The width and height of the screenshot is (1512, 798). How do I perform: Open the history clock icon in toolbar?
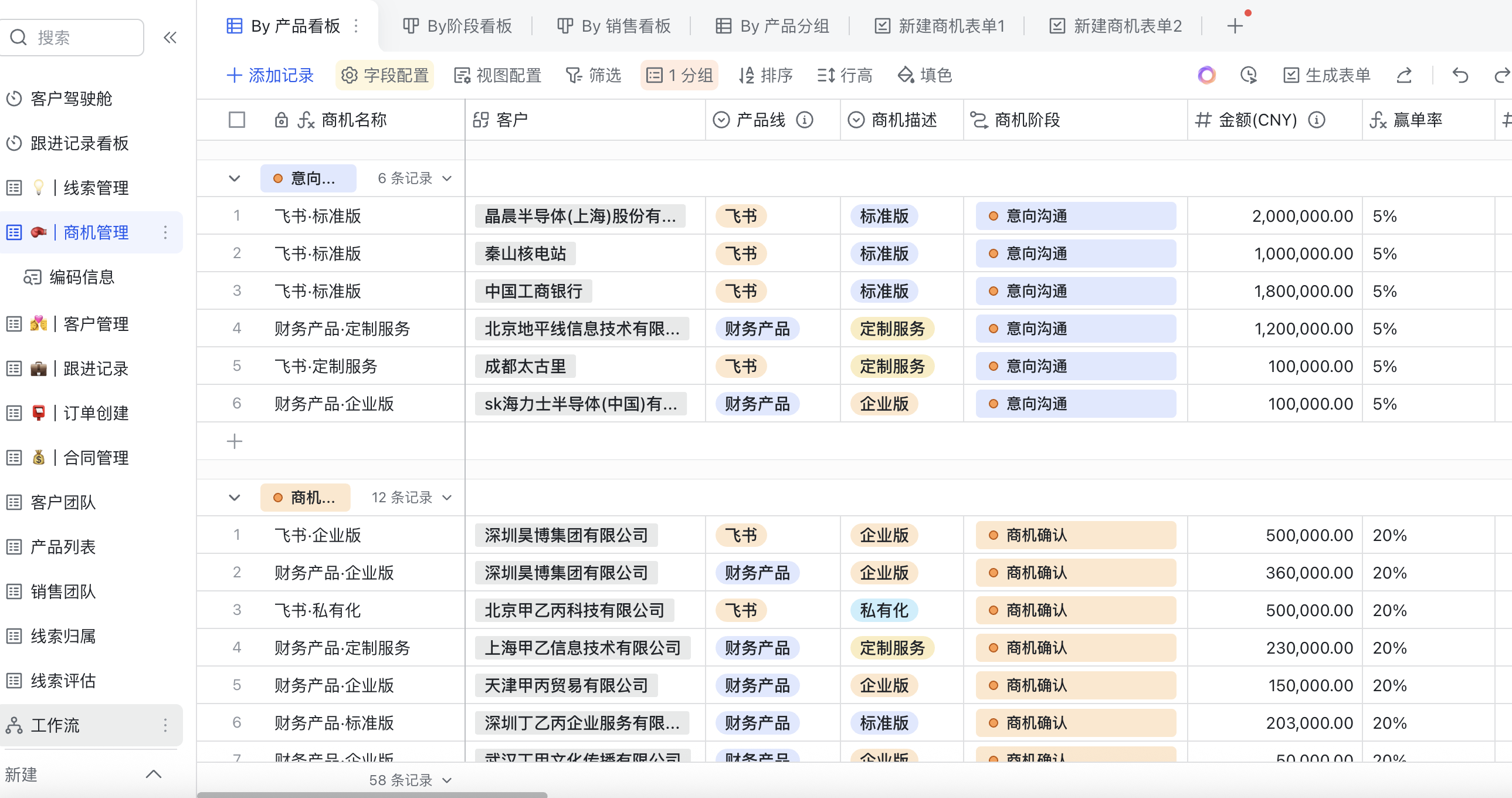[1248, 75]
